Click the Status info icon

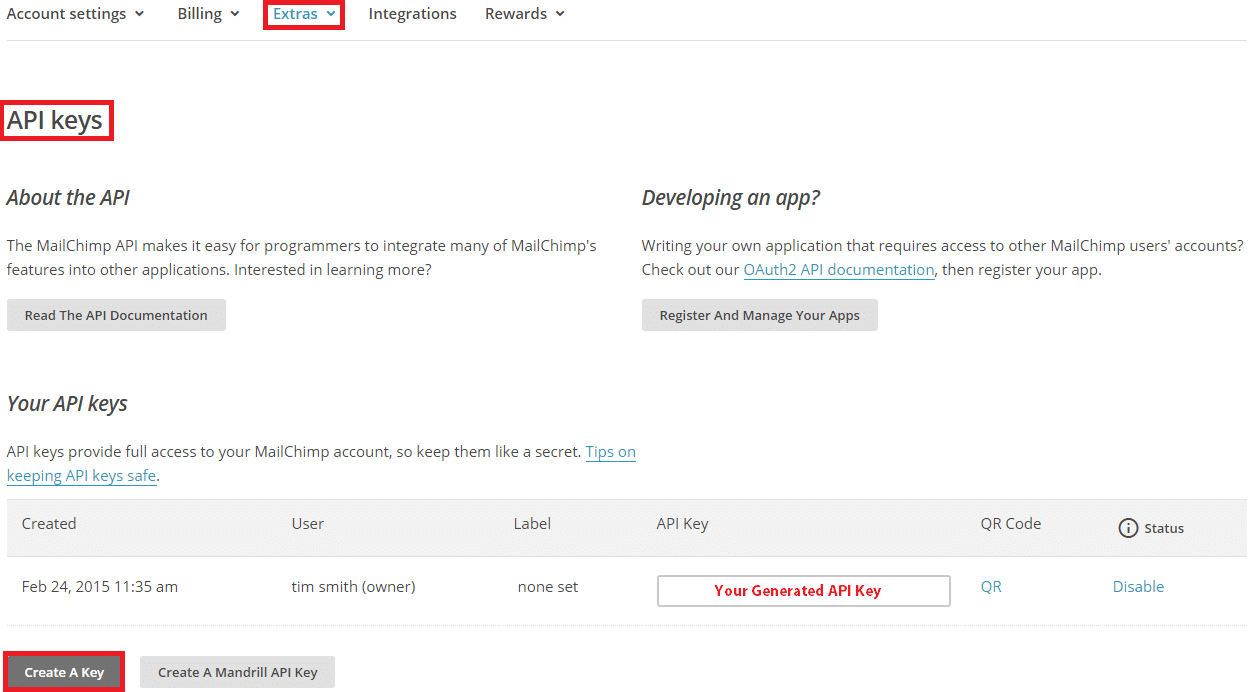[x=1128, y=528]
